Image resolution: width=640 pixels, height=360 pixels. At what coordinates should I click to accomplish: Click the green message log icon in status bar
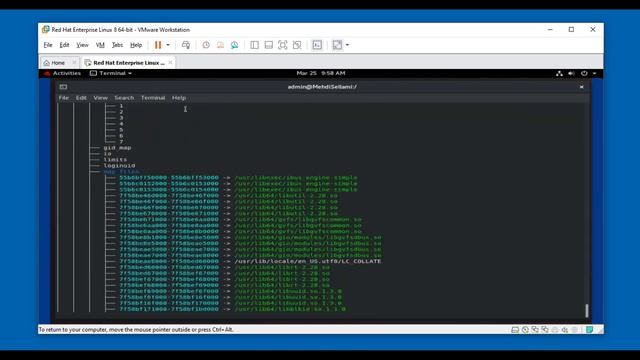(x=589, y=330)
